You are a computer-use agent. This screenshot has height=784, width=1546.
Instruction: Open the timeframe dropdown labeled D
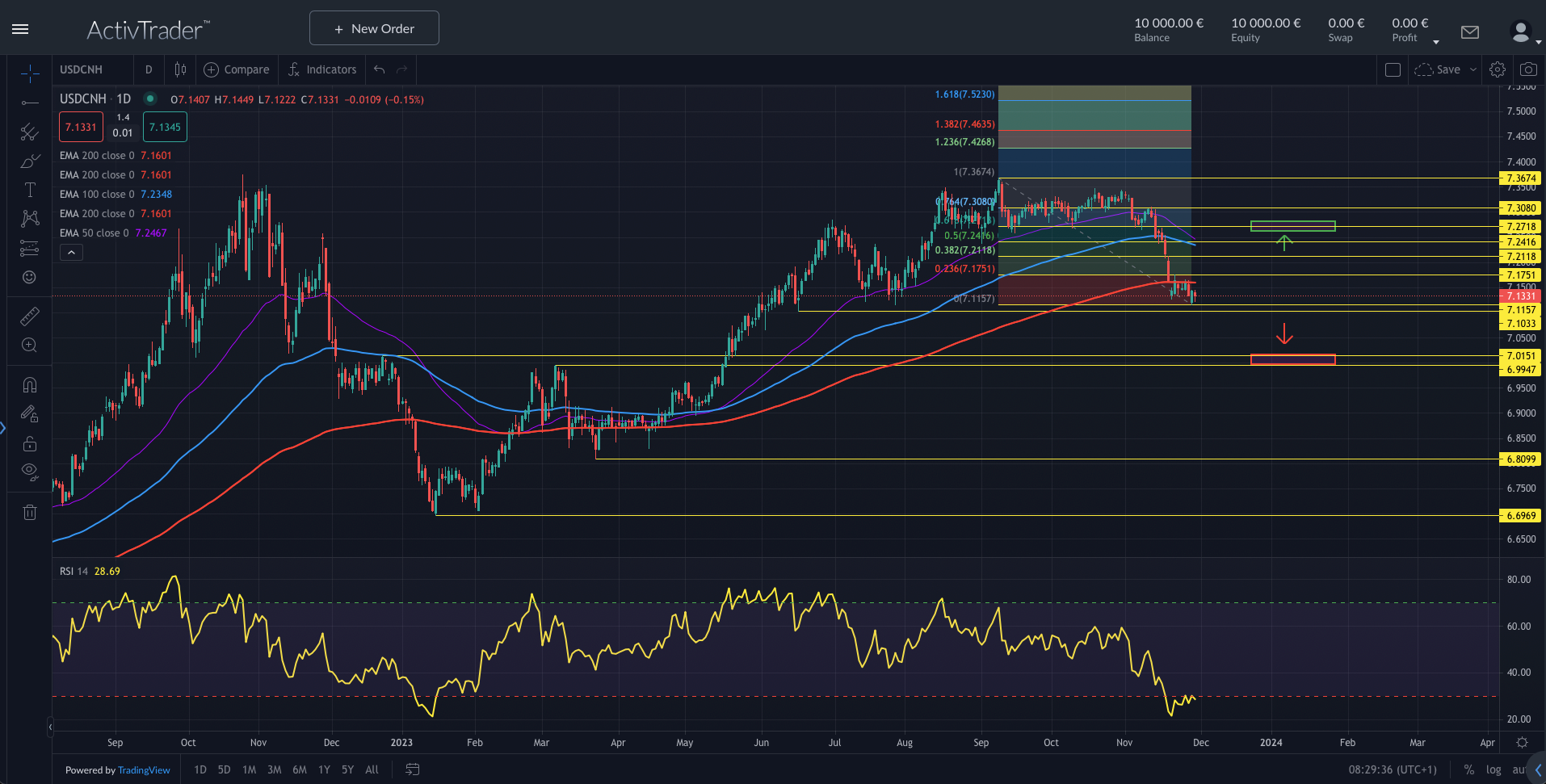pos(149,69)
